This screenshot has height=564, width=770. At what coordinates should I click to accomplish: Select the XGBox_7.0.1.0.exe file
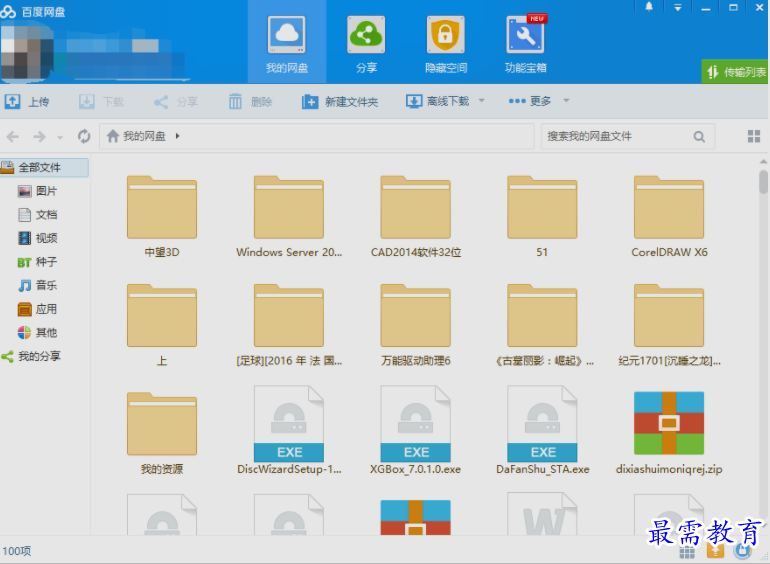pyautogui.click(x=415, y=430)
